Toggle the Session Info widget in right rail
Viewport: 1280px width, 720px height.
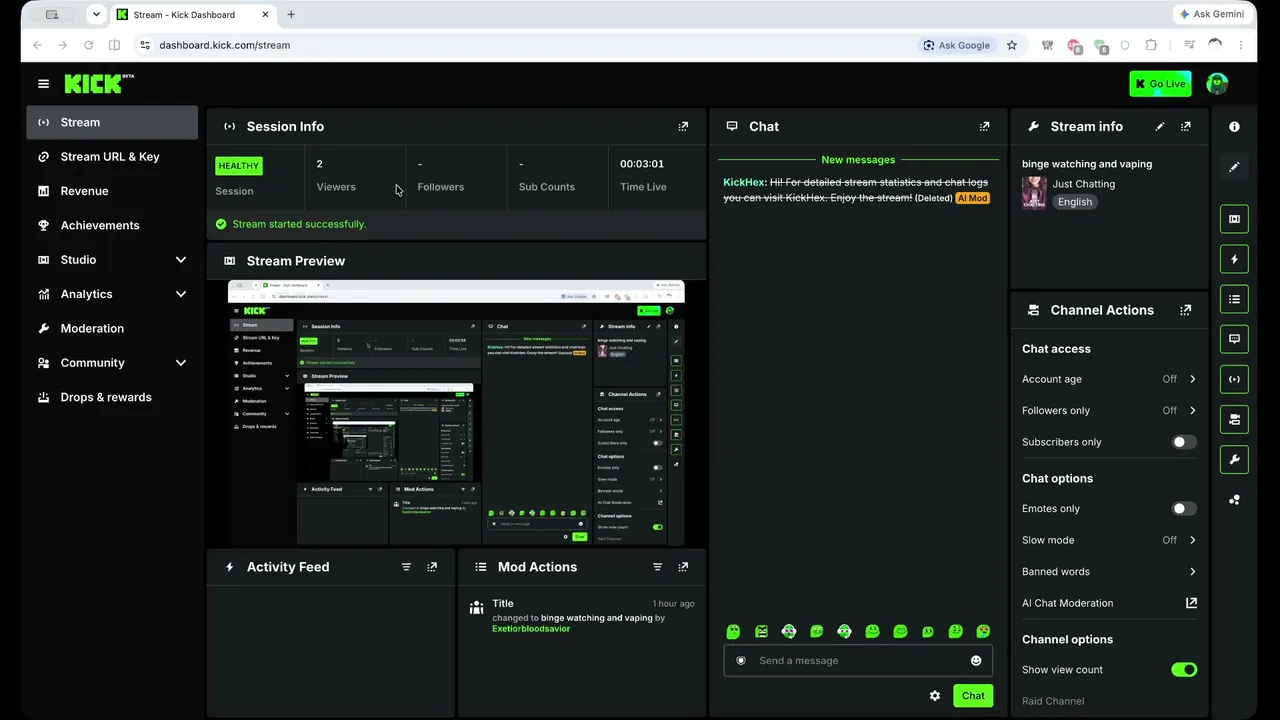(x=1234, y=379)
